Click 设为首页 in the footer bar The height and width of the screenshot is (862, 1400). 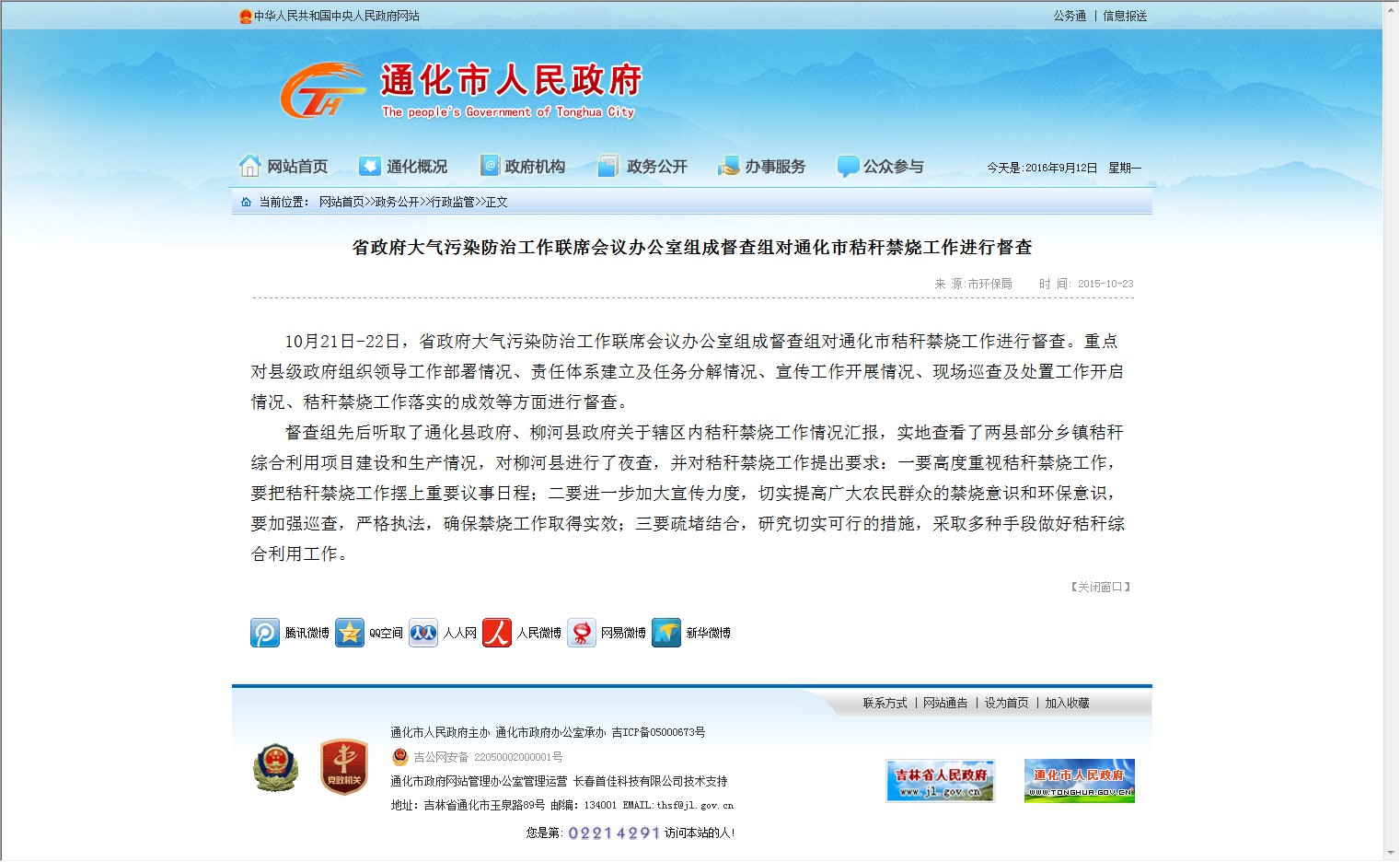[x=1006, y=703]
